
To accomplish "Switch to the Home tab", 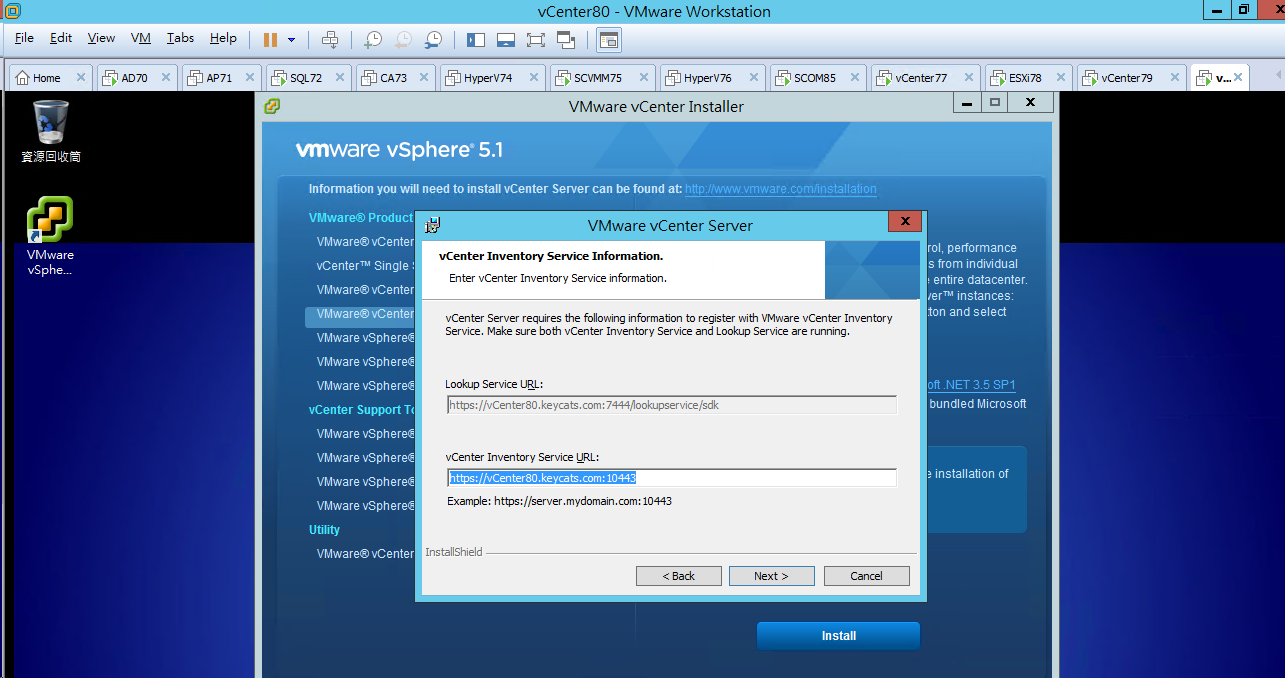I will [50, 77].
